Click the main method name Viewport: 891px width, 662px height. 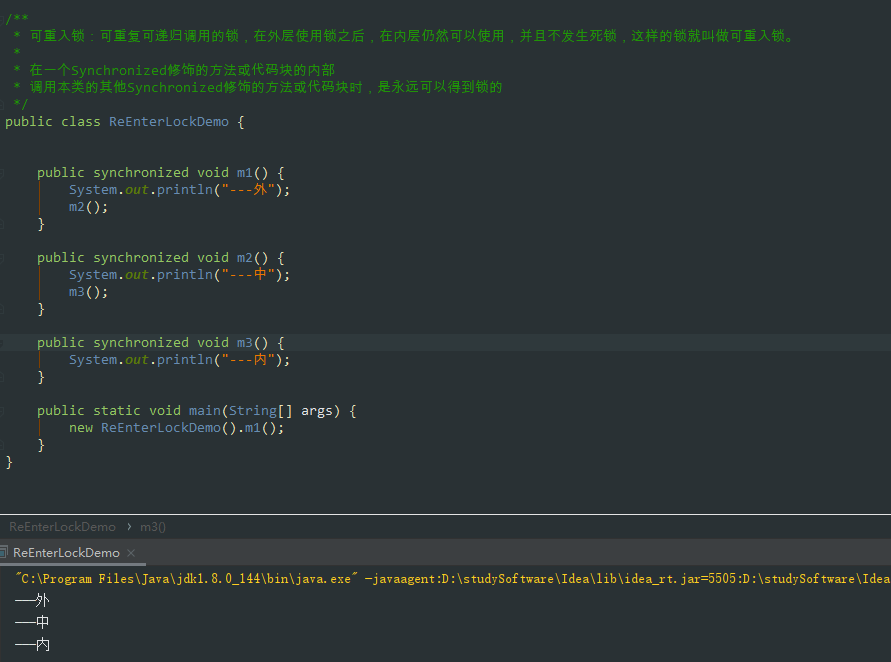coord(205,410)
